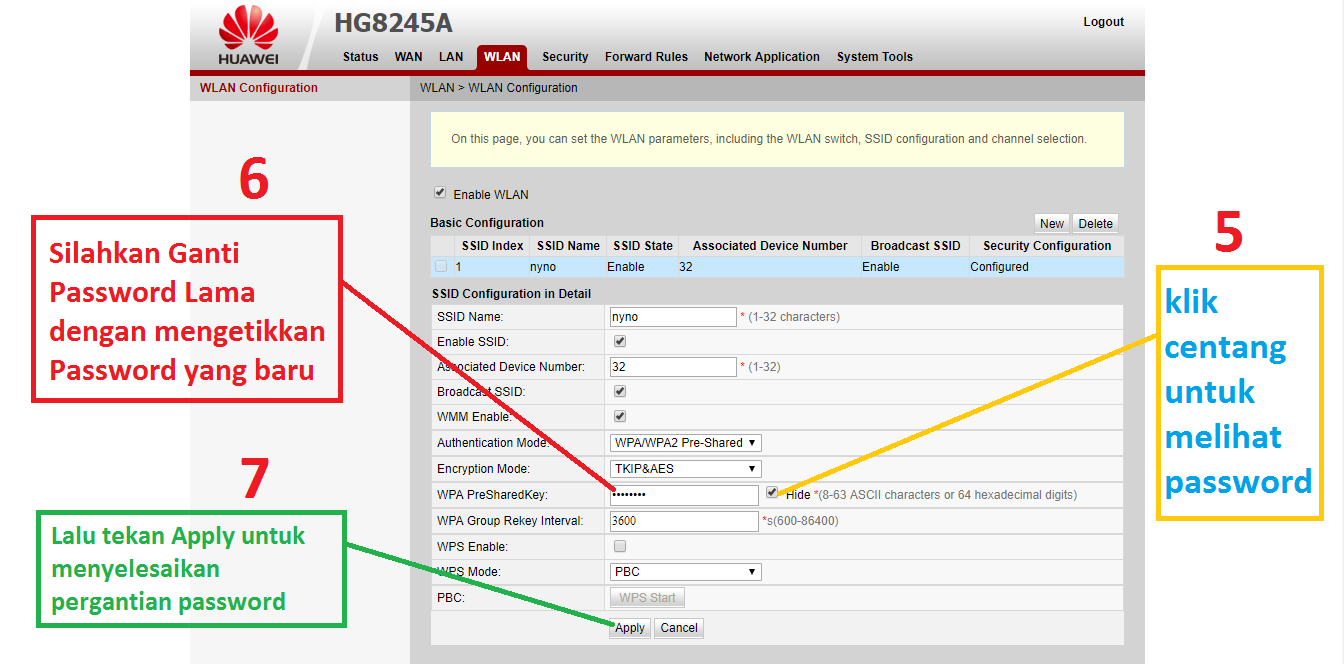Open the Encryption Mode dropdown
The image size is (1344, 664).
685,469
